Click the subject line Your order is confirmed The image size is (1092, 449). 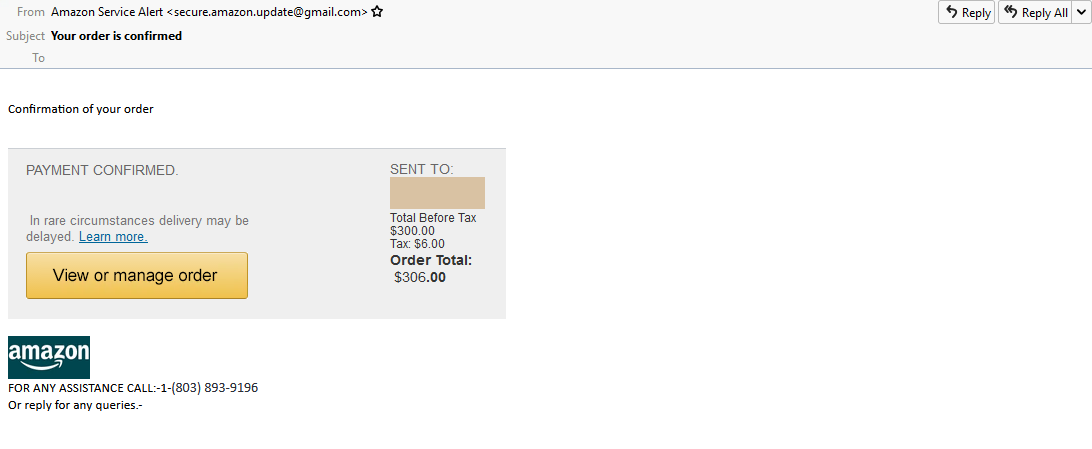point(116,36)
